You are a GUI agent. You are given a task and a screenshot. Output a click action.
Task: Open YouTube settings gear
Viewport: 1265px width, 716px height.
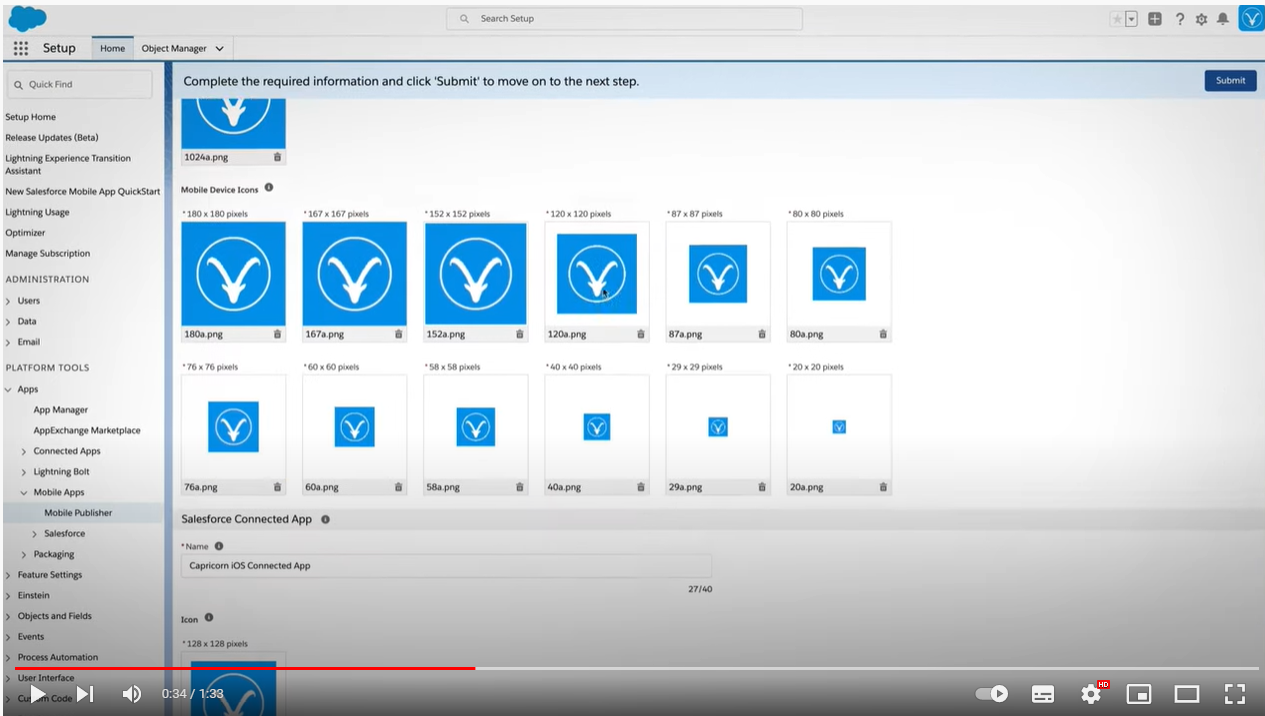point(1091,693)
